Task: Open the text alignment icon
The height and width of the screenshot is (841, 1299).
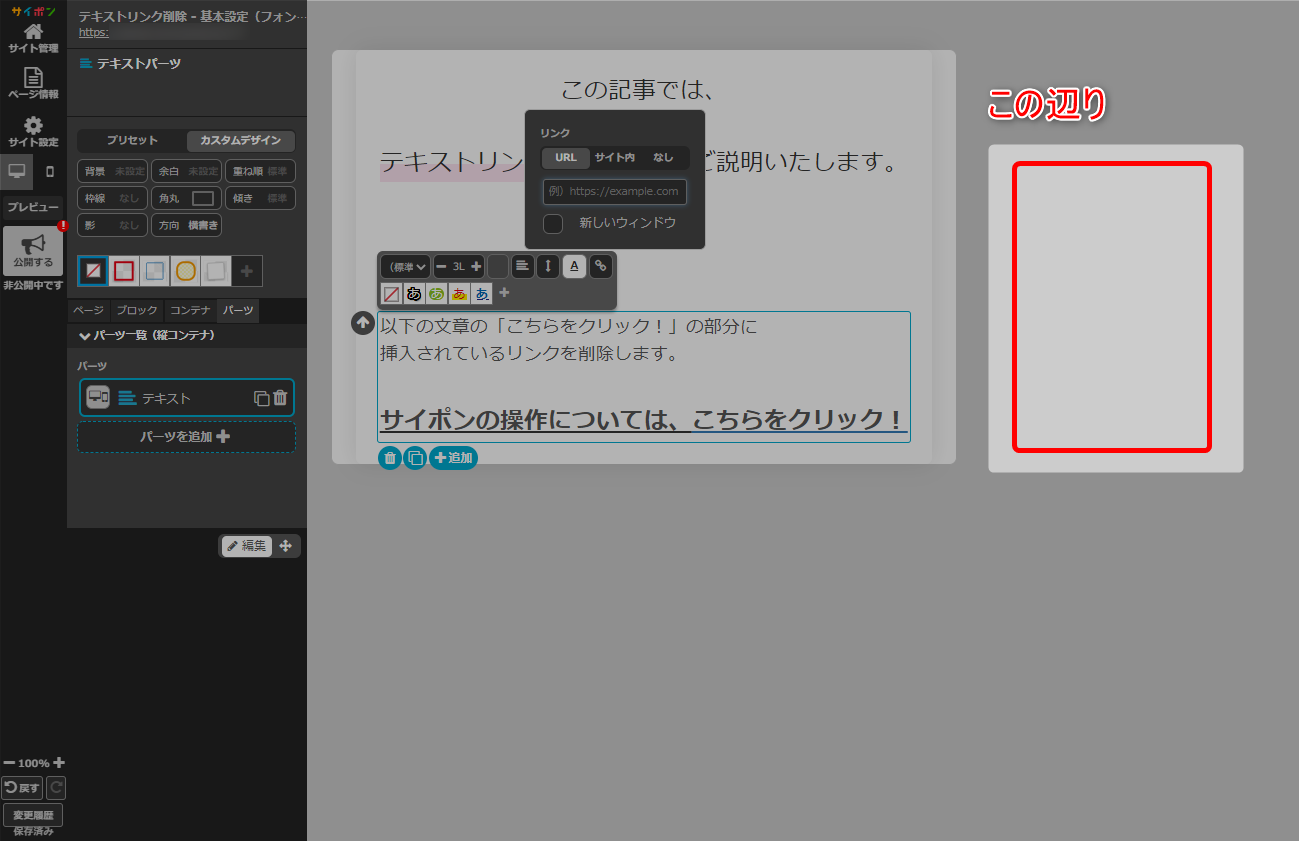Action: [523, 266]
